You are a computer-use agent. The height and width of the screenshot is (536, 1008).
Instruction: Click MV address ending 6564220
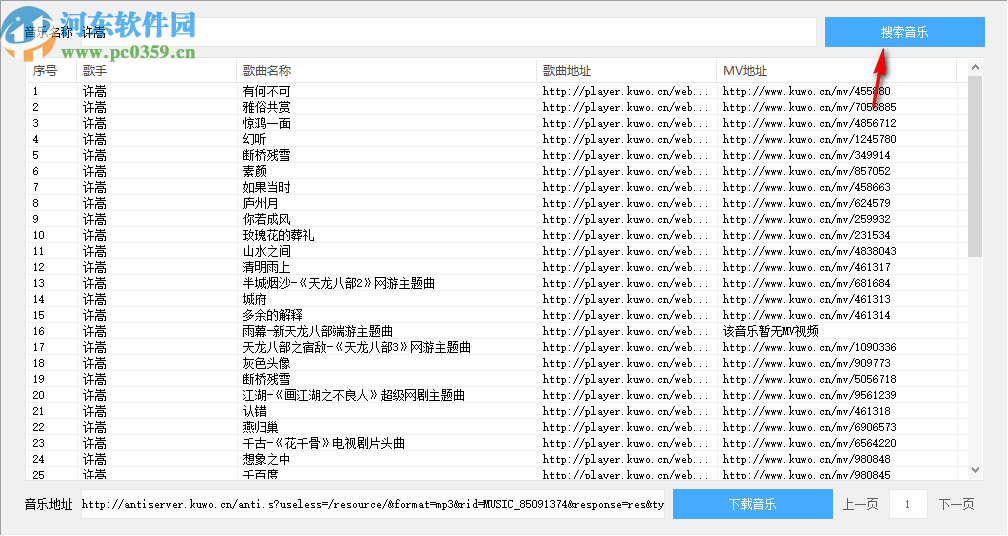[x=809, y=443]
